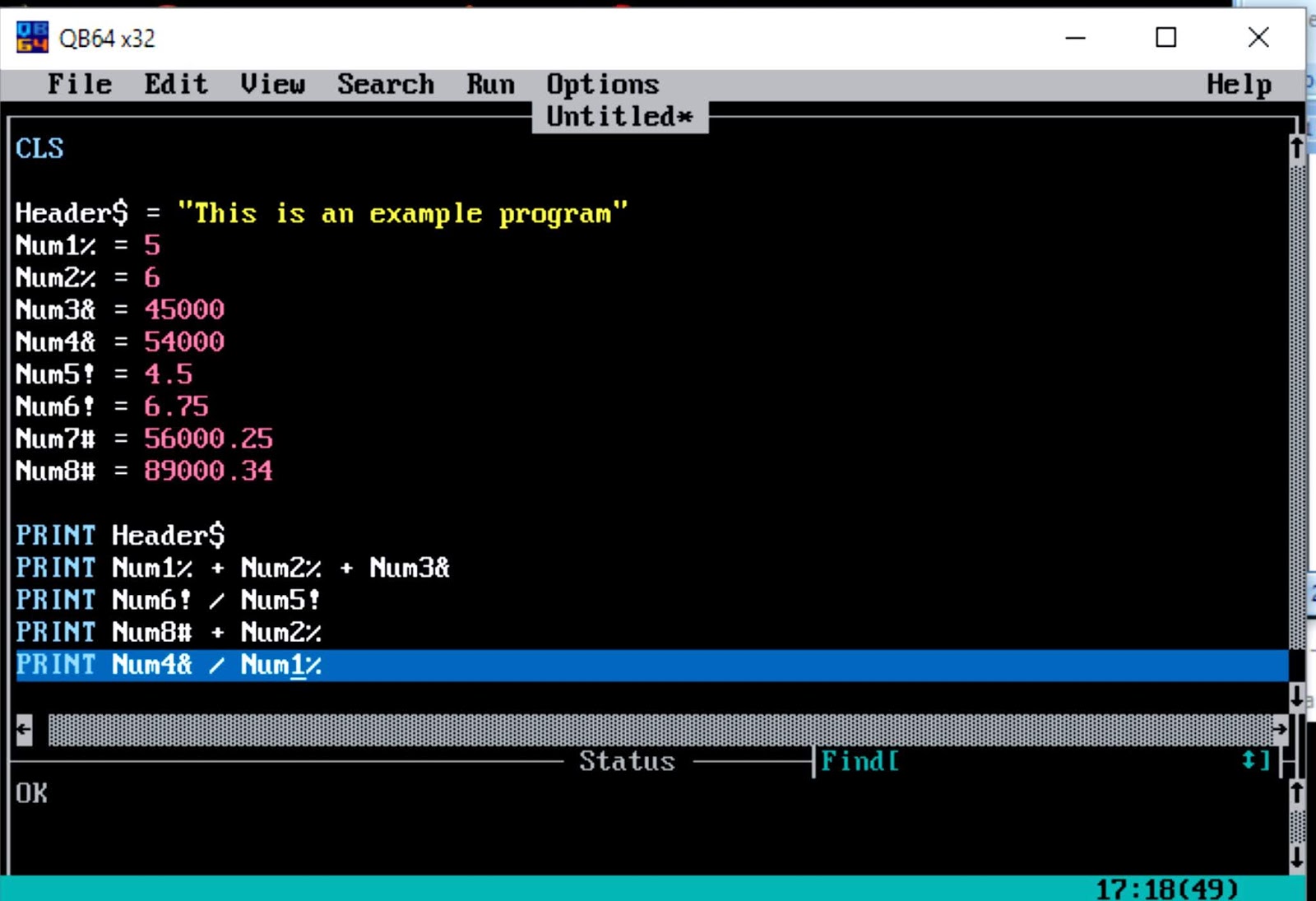Viewport: 1316px width, 901px height.
Task: Click the Status panel's up scroll arrow
Action: click(x=1295, y=792)
